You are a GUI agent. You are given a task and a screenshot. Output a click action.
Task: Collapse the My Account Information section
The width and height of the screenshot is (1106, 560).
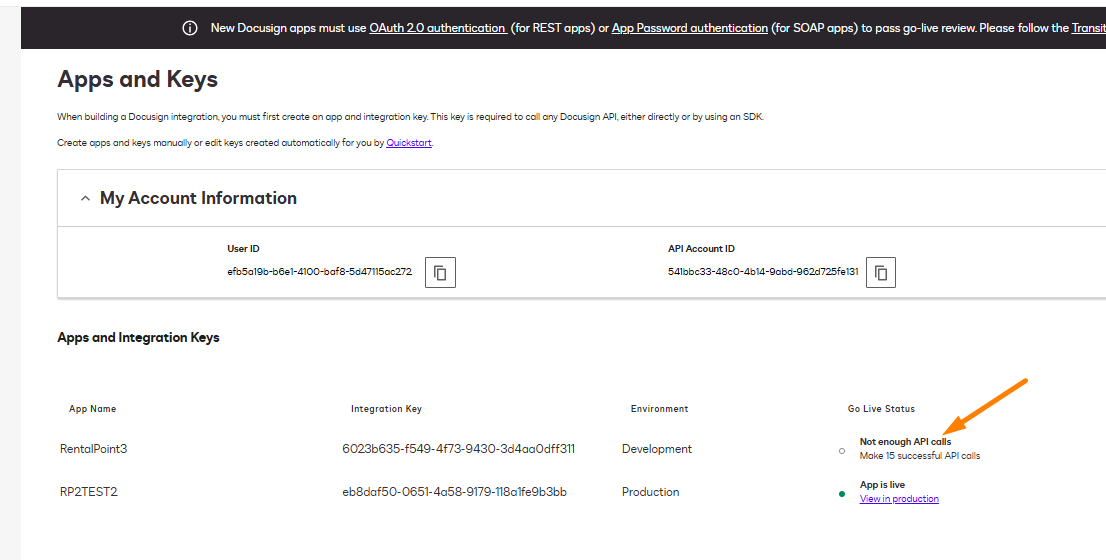(85, 199)
